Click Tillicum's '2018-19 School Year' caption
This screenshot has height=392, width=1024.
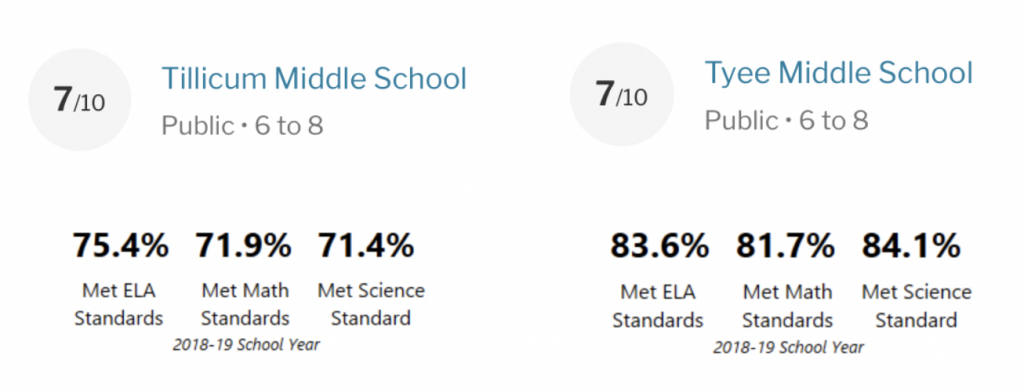click(x=246, y=345)
